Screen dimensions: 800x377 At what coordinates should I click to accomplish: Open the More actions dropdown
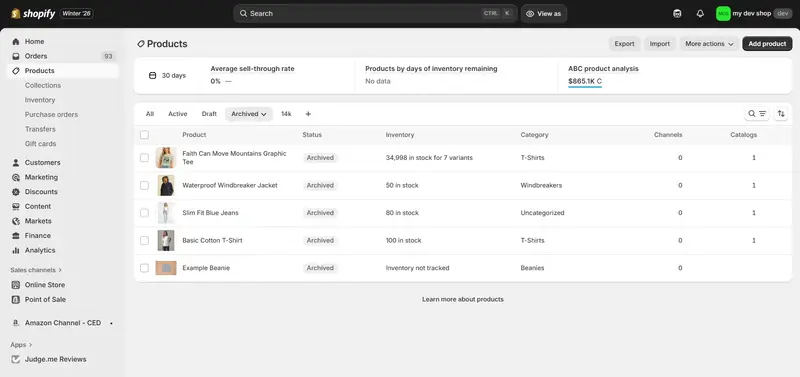709,44
